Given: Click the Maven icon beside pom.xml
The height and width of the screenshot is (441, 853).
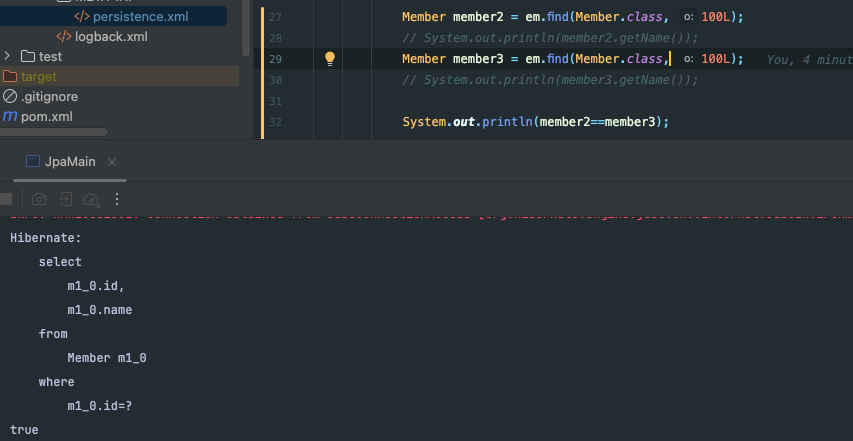Looking at the screenshot, I should [10, 117].
